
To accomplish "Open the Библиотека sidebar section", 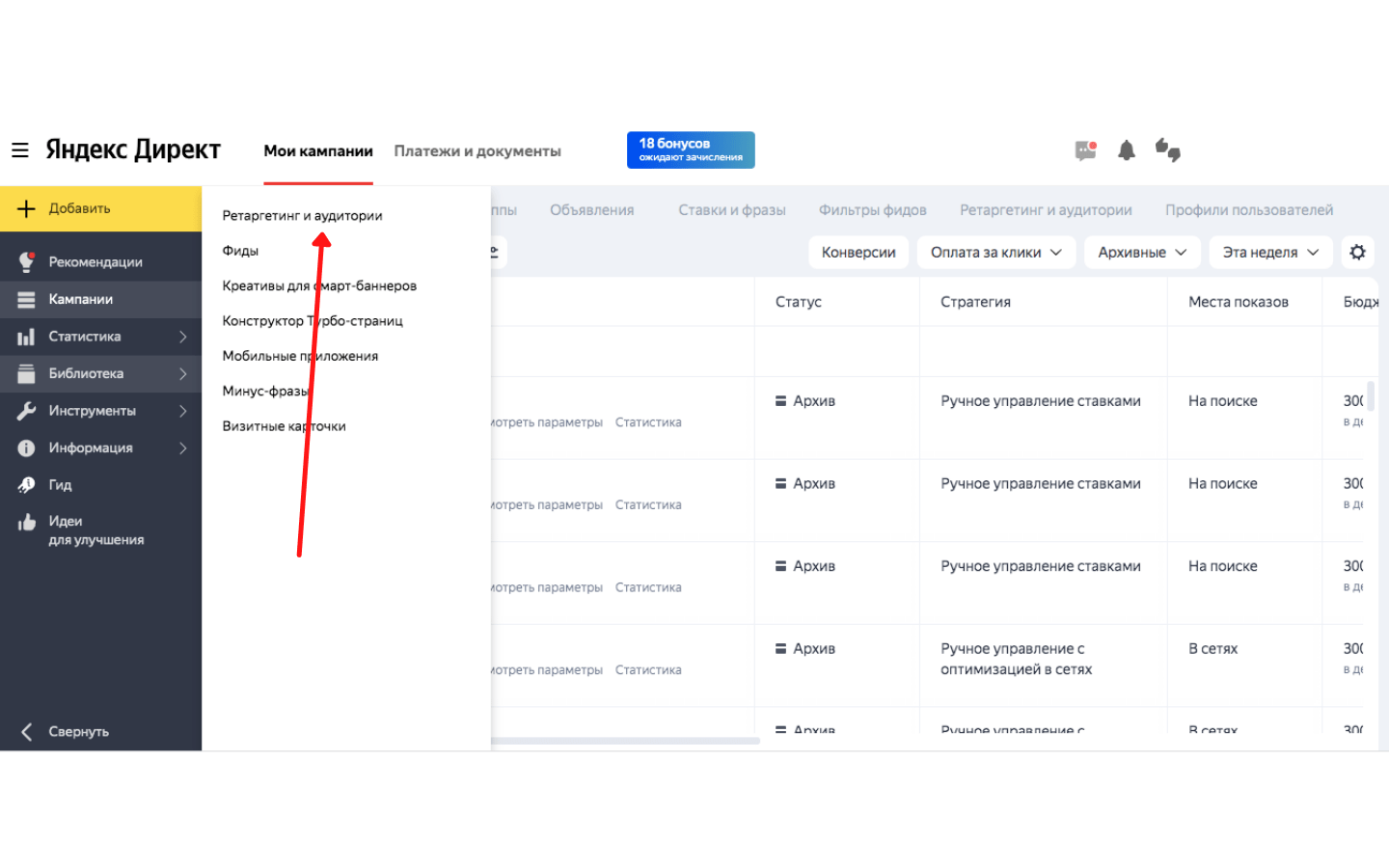I will (87, 373).
